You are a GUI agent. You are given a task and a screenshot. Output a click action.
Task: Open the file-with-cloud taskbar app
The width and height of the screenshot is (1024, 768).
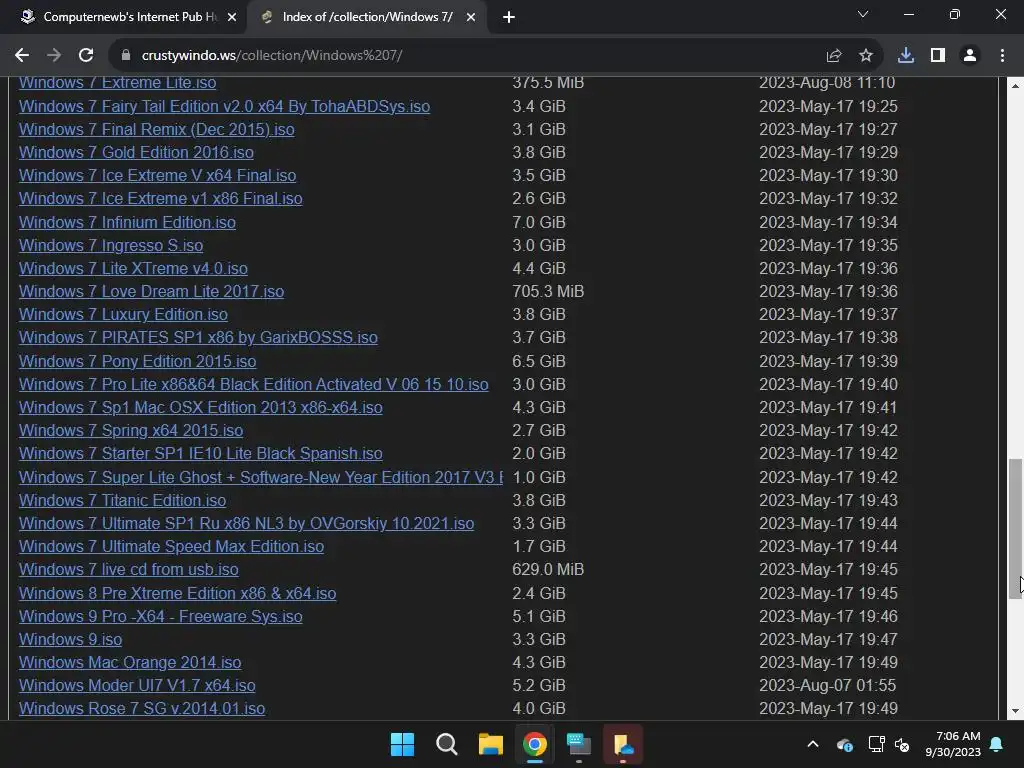[622, 744]
